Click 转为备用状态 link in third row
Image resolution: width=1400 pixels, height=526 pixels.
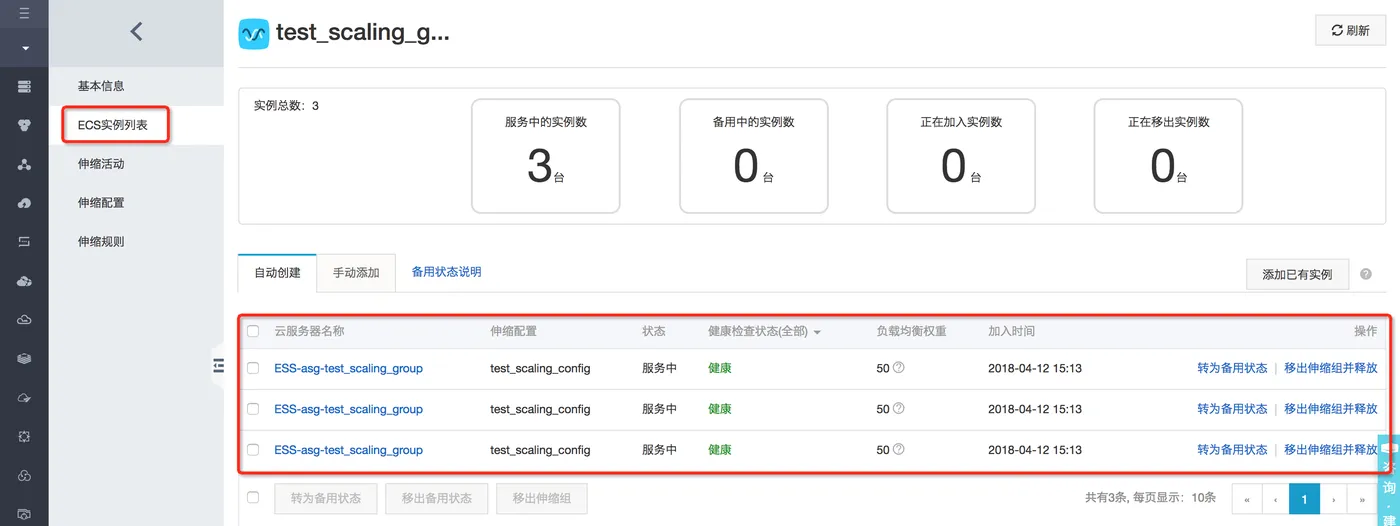click(1232, 450)
